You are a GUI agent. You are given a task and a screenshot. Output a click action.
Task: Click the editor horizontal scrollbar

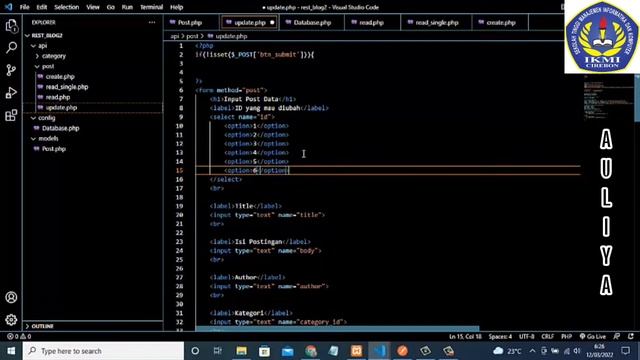click(337, 328)
